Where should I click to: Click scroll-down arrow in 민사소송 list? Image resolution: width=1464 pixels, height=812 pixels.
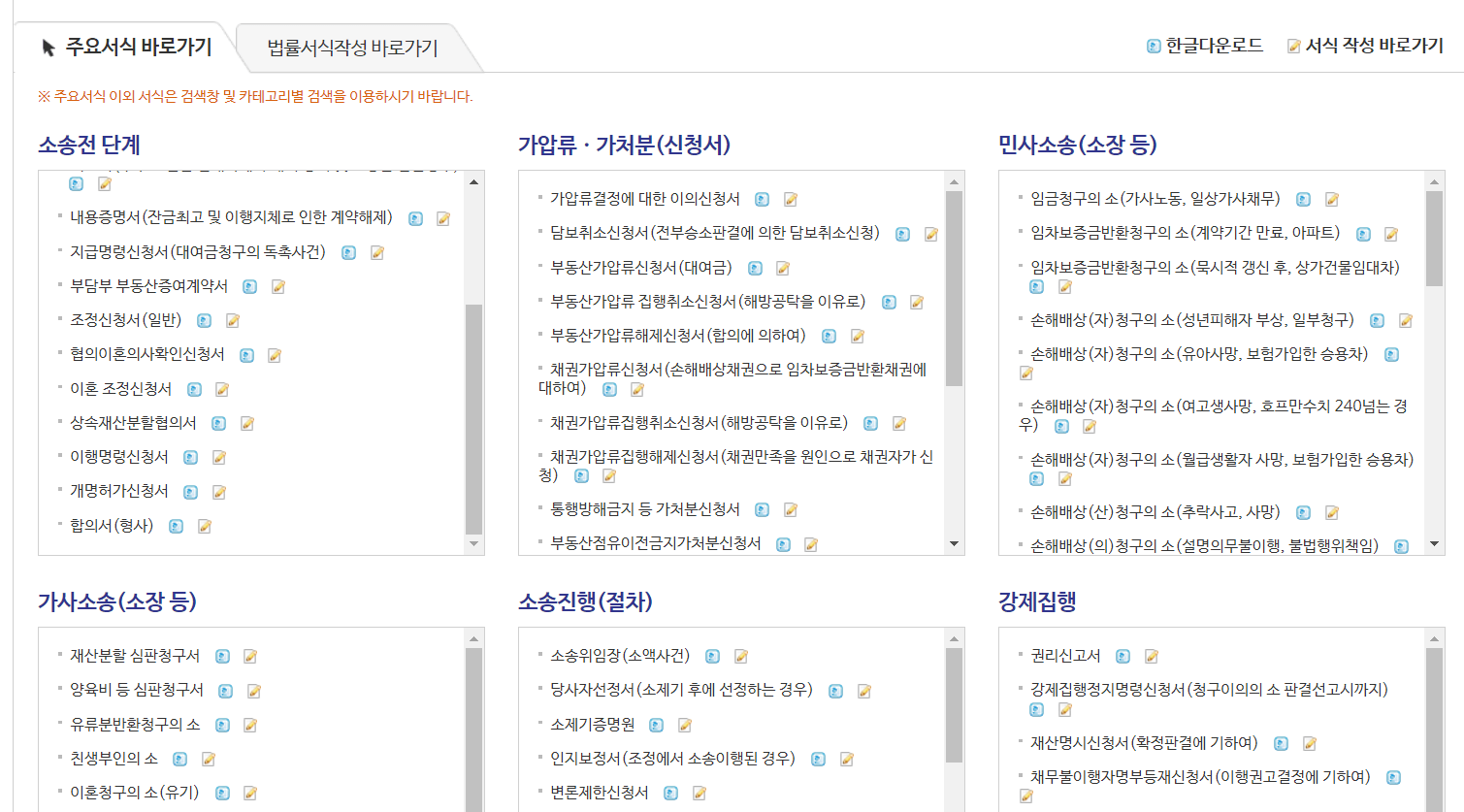tap(1434, 544)
